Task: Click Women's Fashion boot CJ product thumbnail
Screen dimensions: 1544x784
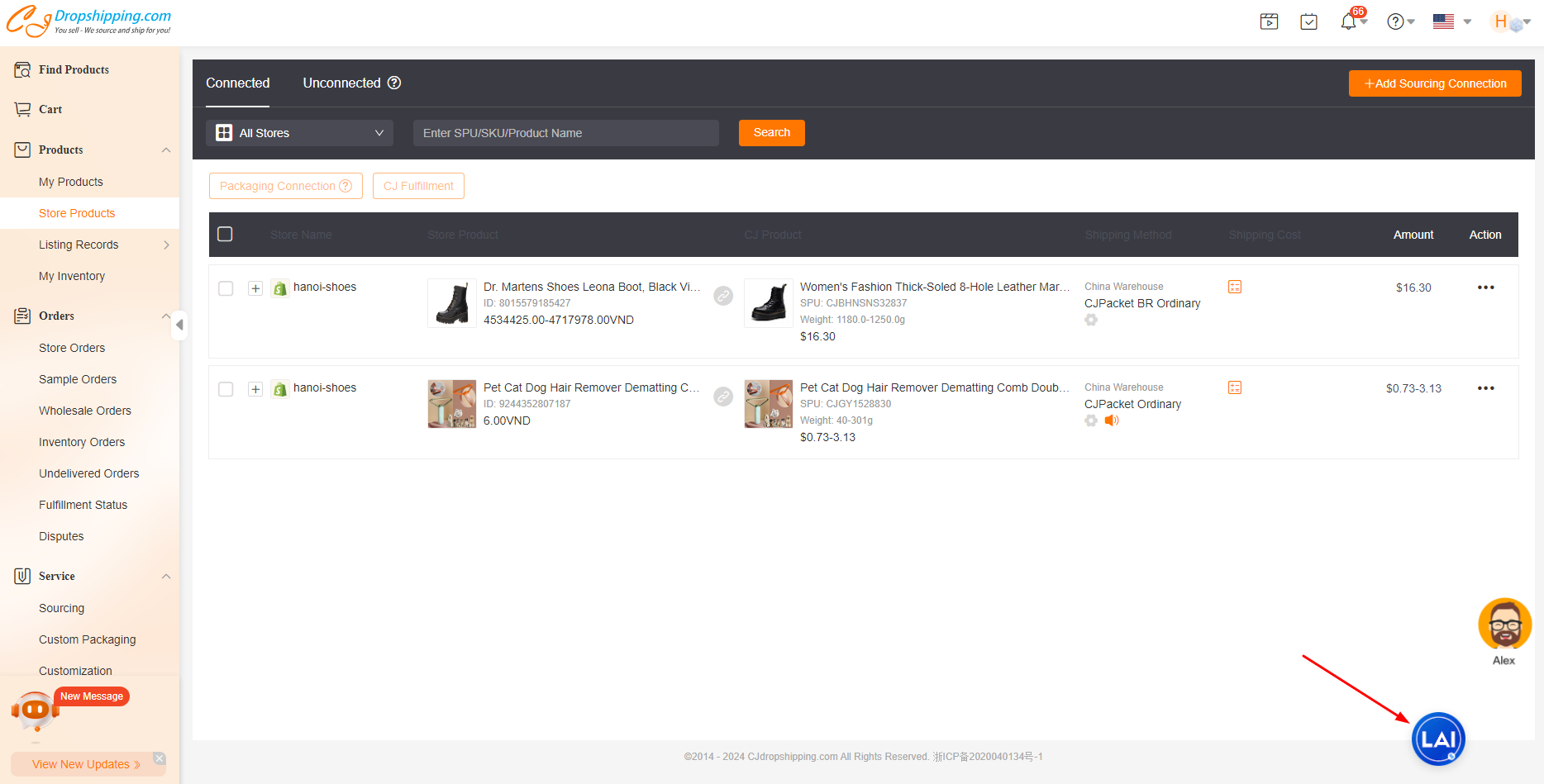Action: pyautogui.click(x=769, y=303)
